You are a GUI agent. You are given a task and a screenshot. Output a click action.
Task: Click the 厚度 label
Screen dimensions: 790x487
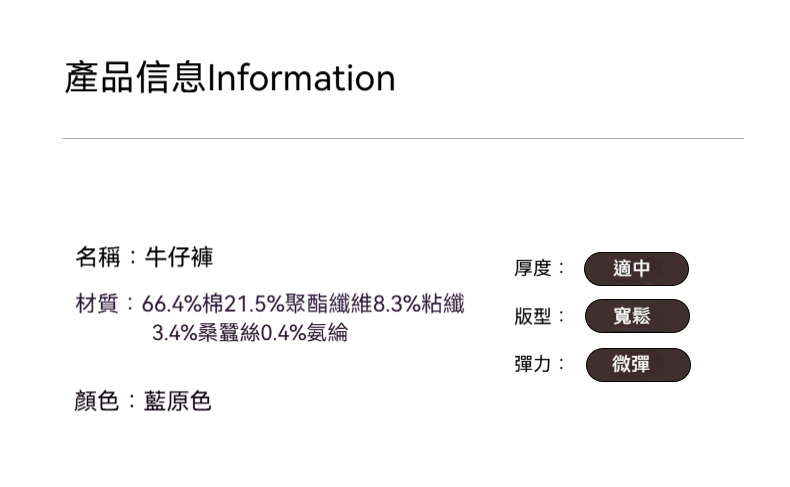coord(534,269)
